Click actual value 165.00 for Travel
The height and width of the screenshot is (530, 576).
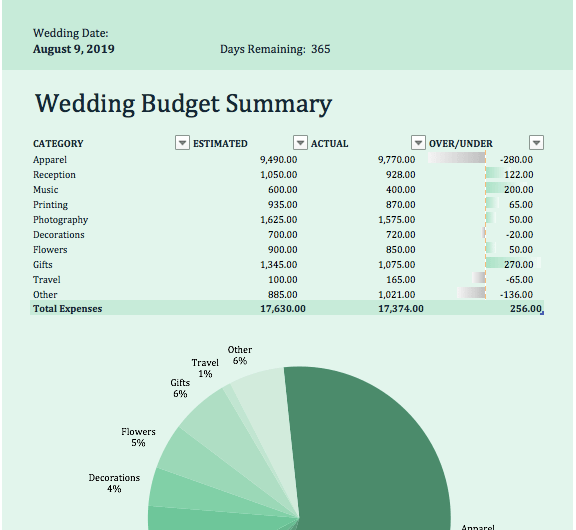[x=401, y=280]
